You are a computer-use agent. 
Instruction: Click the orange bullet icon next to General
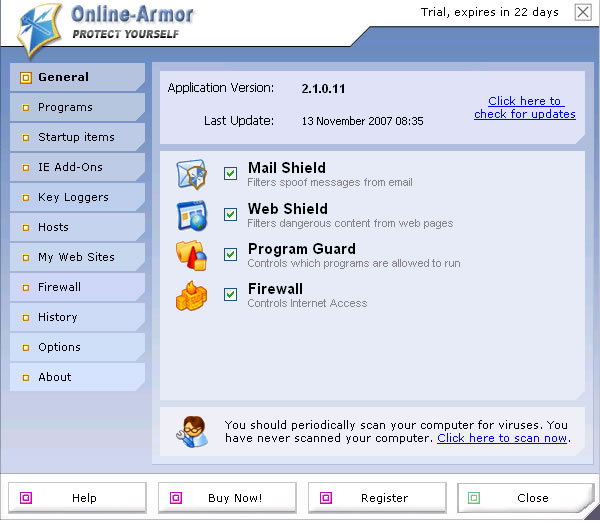point(26,78)
